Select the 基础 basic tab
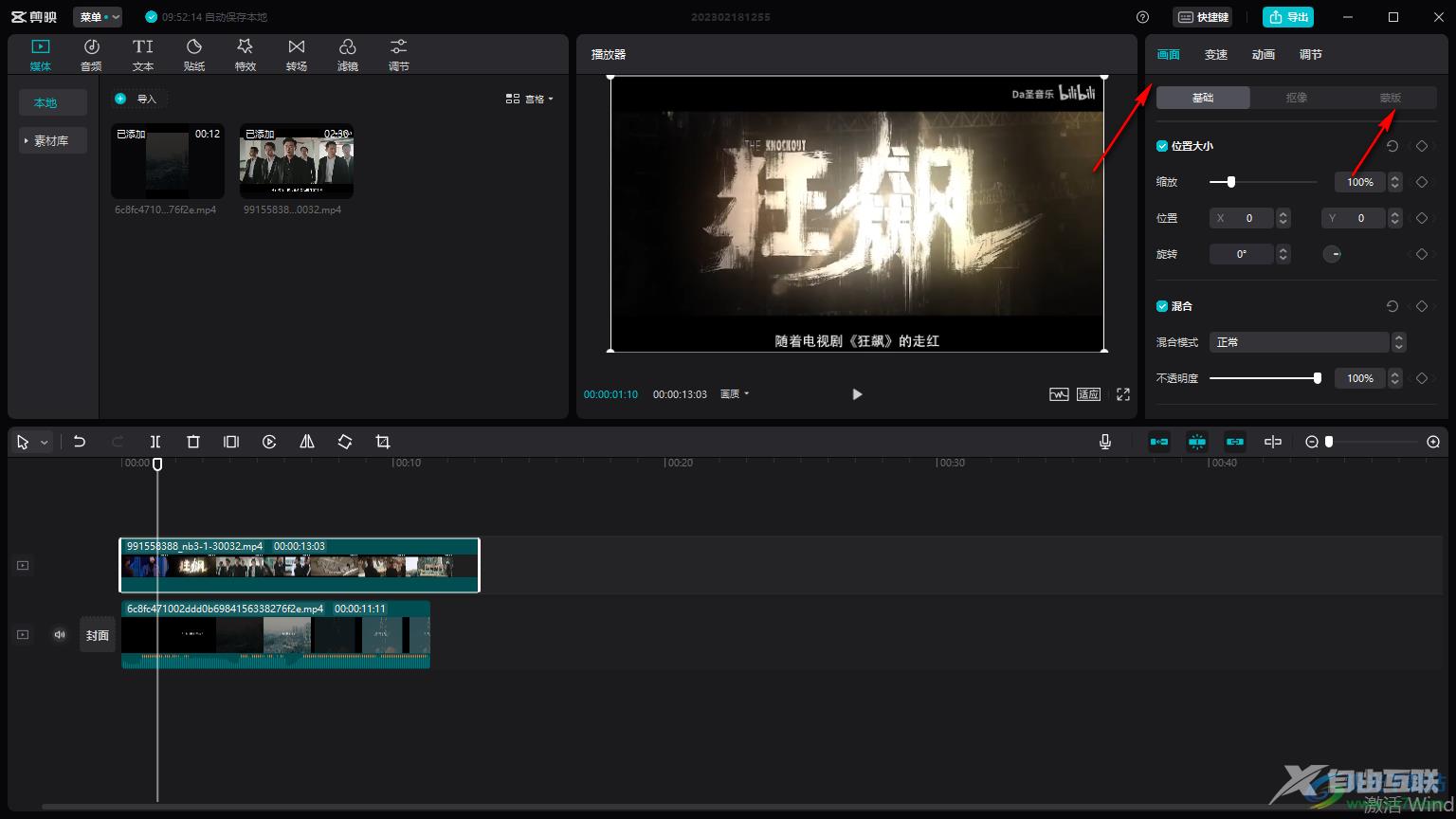 click(x=1203, y=98)
